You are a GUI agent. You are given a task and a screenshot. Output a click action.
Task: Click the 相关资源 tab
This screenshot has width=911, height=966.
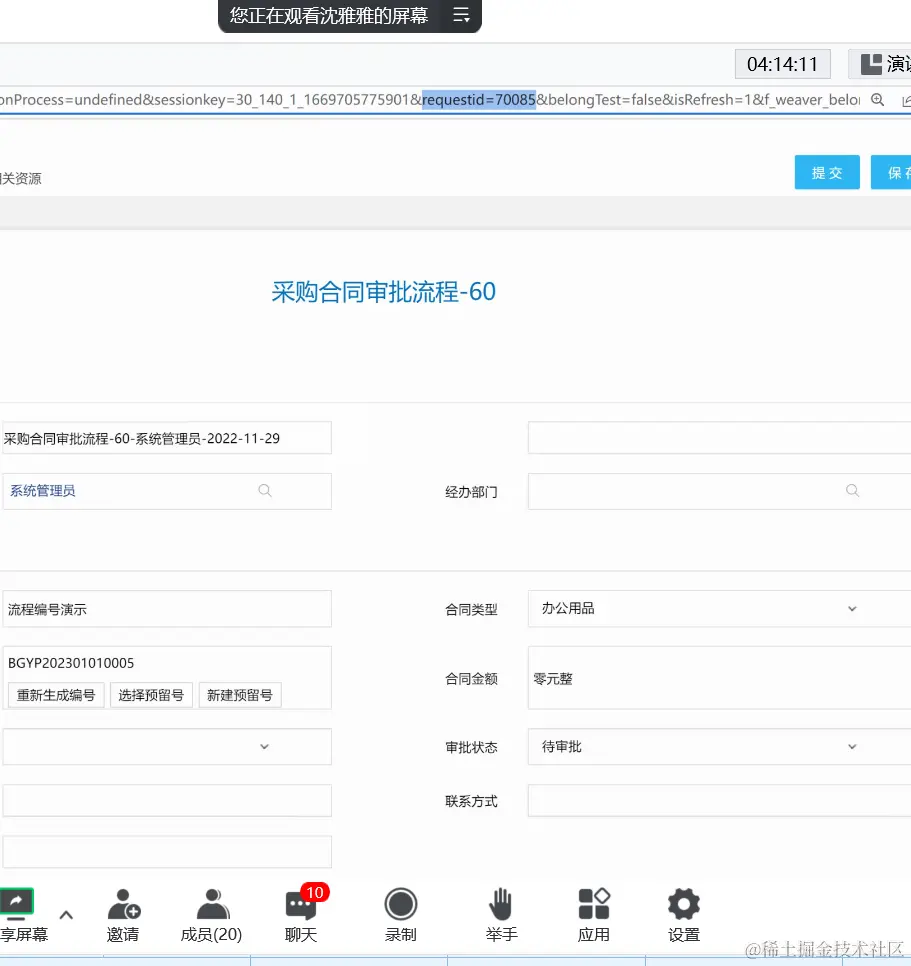[x=20, y=179]
